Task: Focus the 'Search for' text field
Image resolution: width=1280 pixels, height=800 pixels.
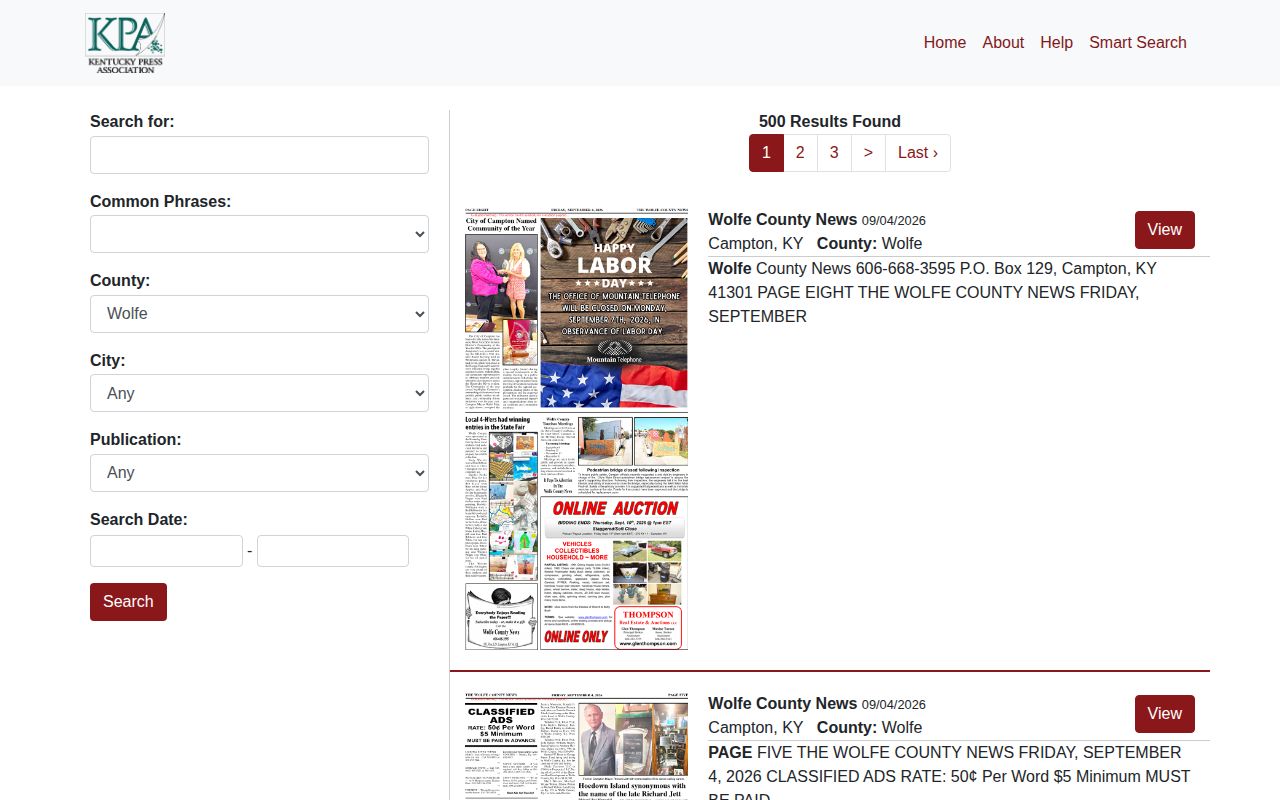Action: (x=259, y=155)
